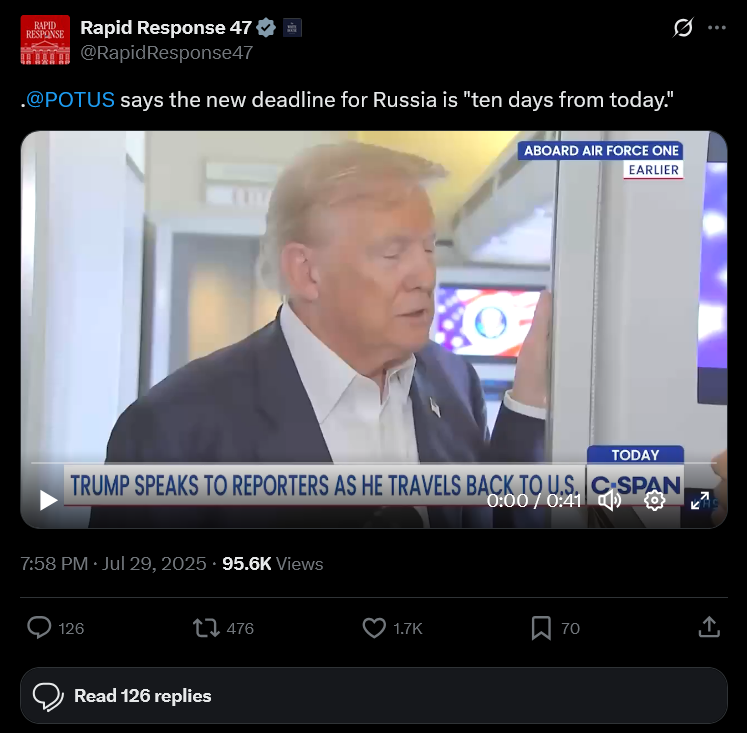This screenshot has width=747, height=733.
Task: Repost the tweet with 476 reposts
Action: [x=206, y=628]
